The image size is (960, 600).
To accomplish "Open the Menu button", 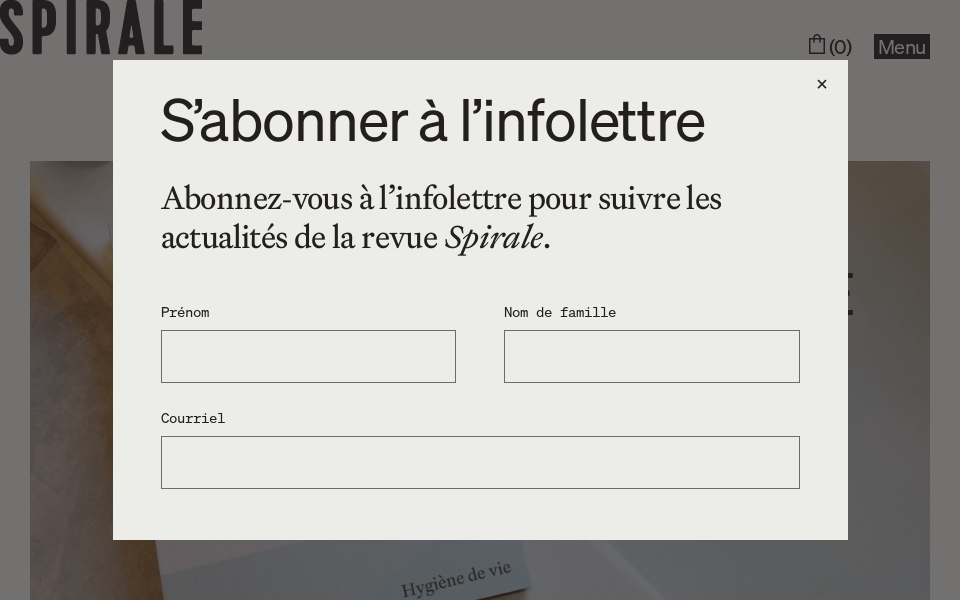I will tap(901, 47).
